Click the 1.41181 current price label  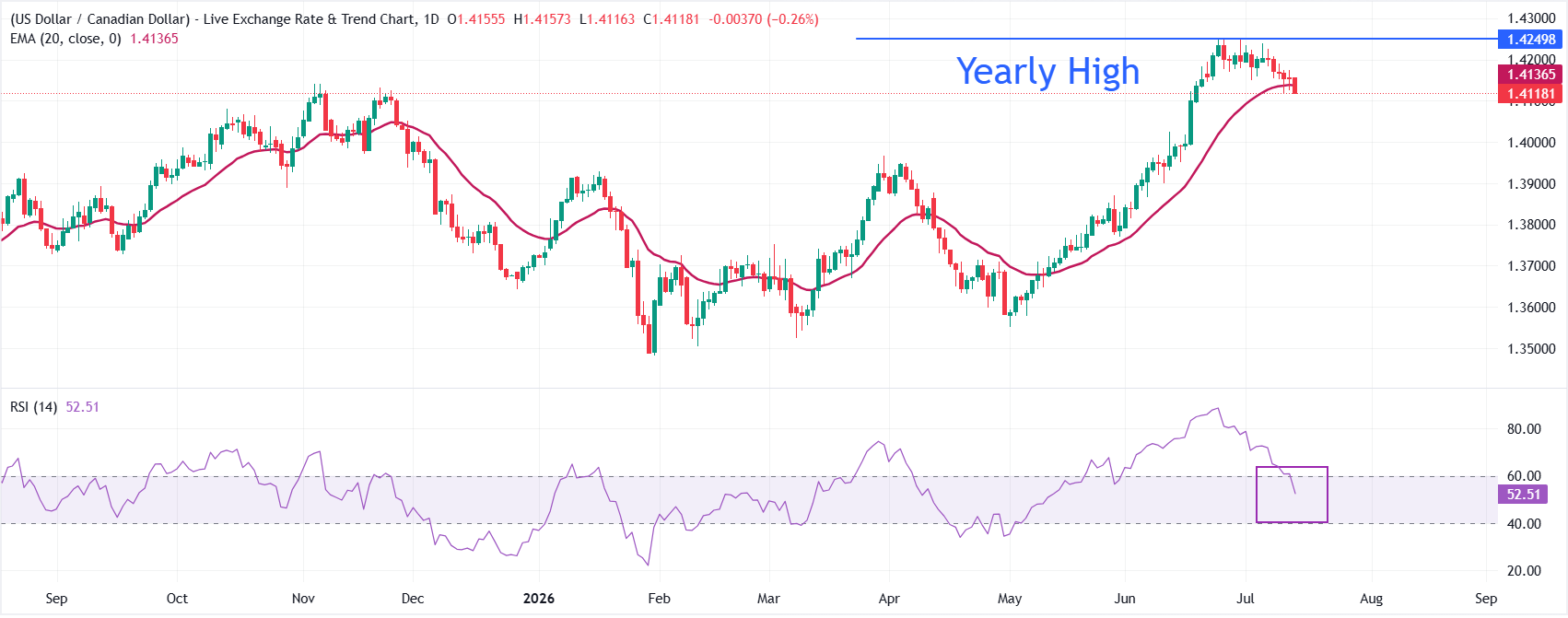click(x=1530, y=93)
